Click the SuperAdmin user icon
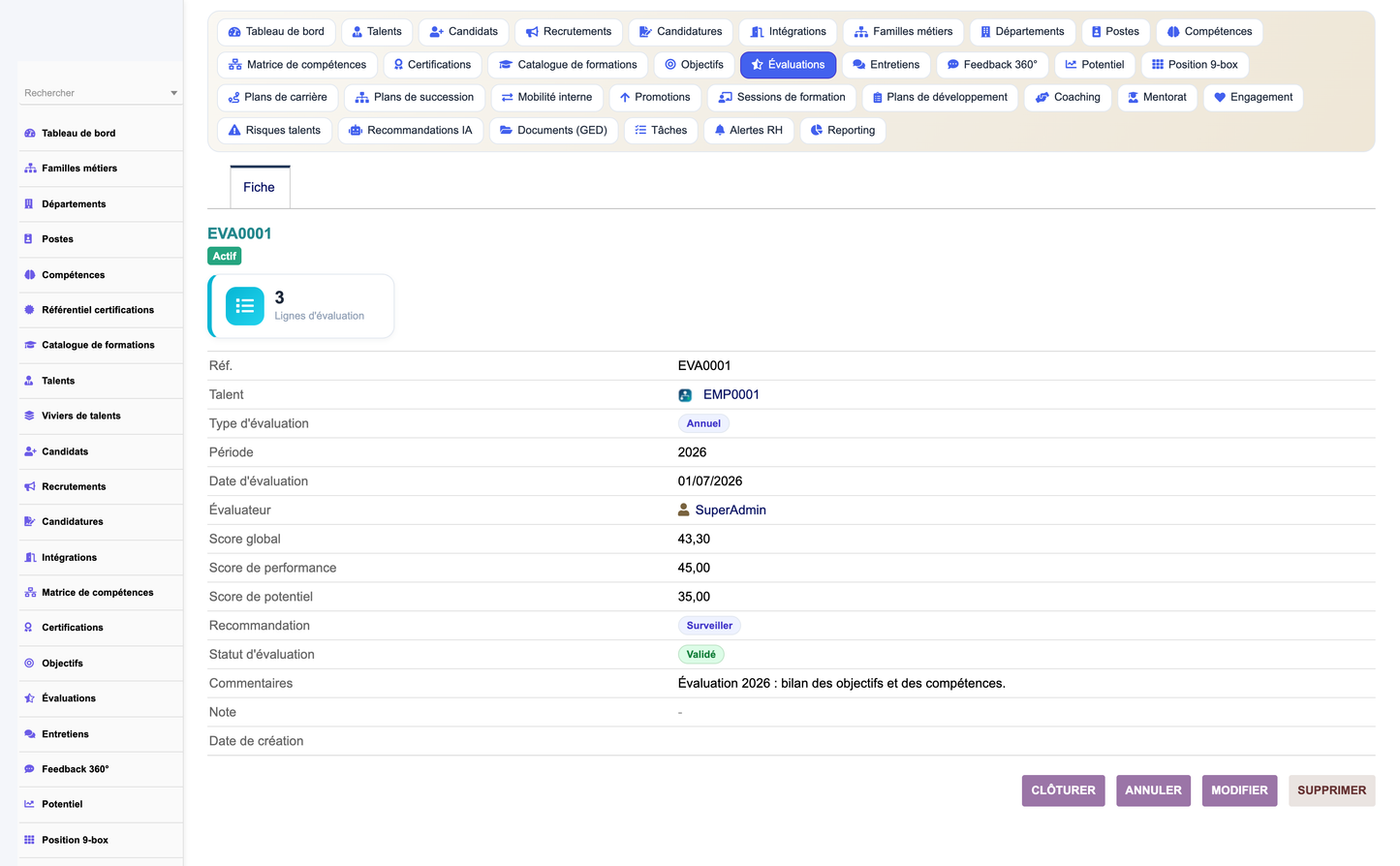The image size is (1400, 866). 684,510
